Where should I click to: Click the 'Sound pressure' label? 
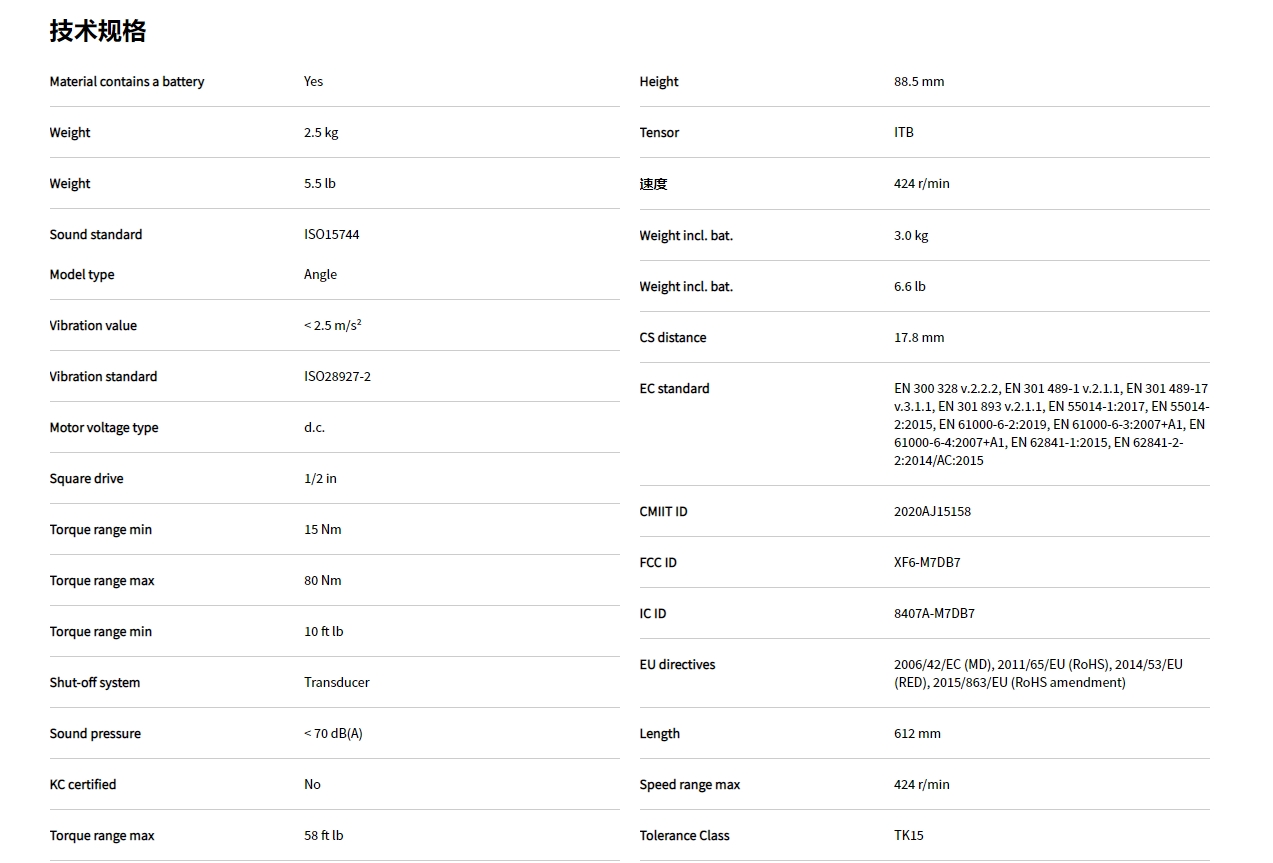95,734
